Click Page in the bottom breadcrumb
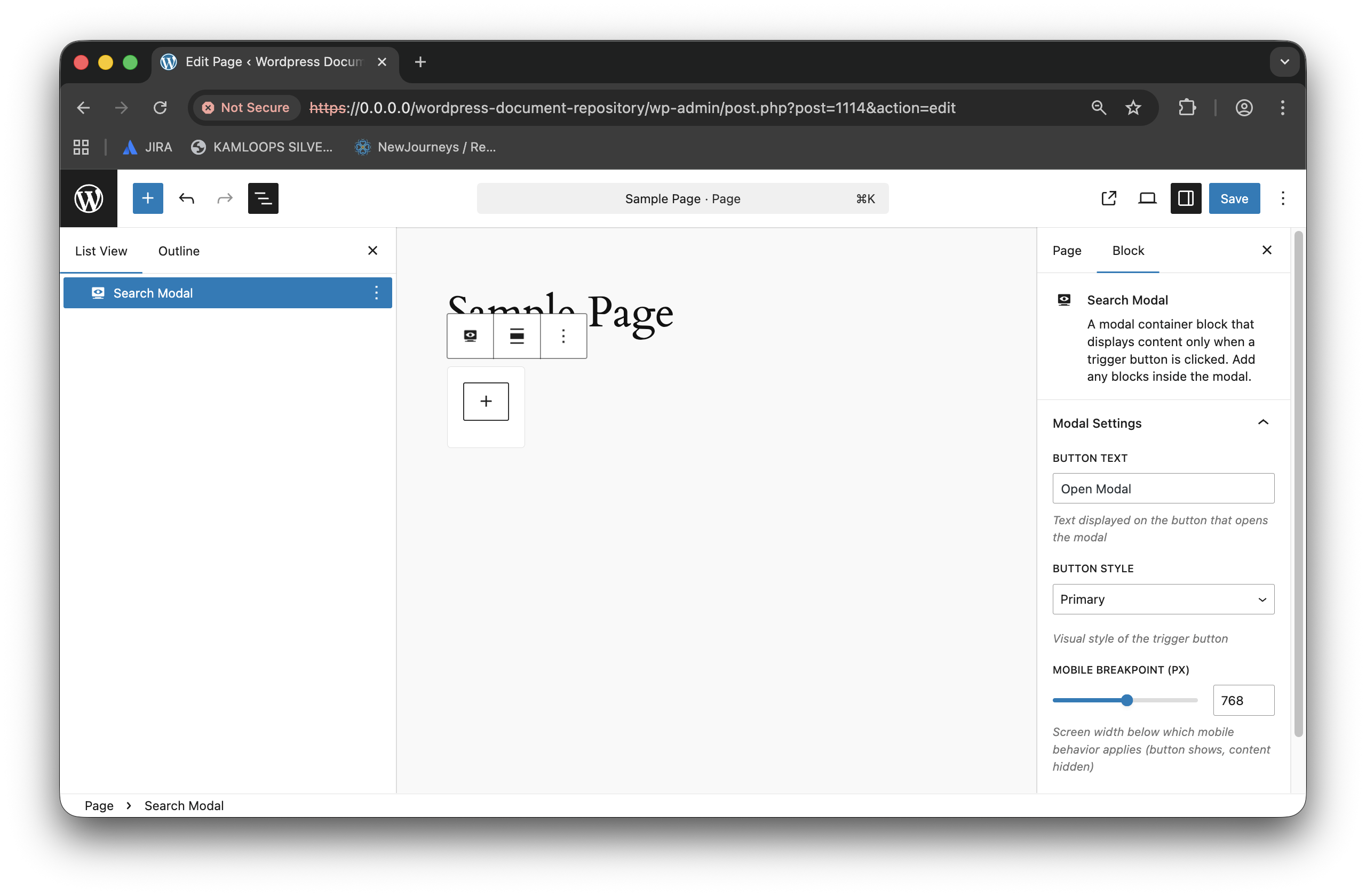The height and width of the screenshot is (896, 1366). point(99,805)
